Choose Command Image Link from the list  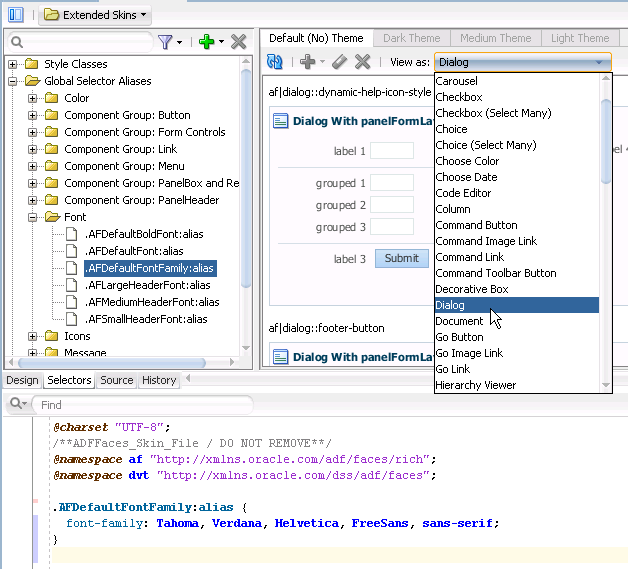(x=517, y=241)
